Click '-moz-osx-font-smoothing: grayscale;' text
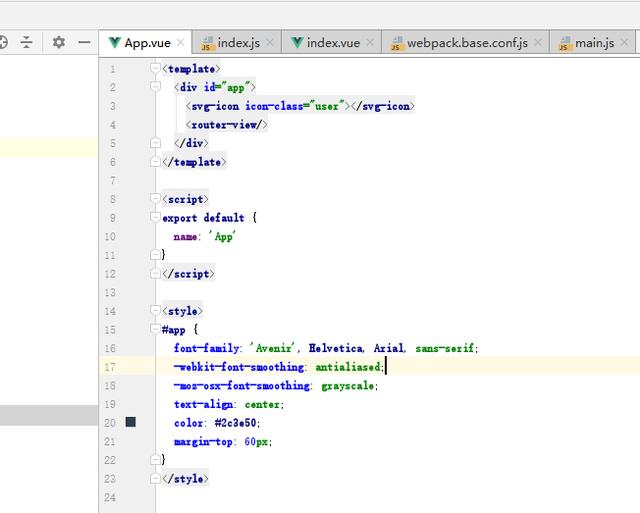 point(276,386)
